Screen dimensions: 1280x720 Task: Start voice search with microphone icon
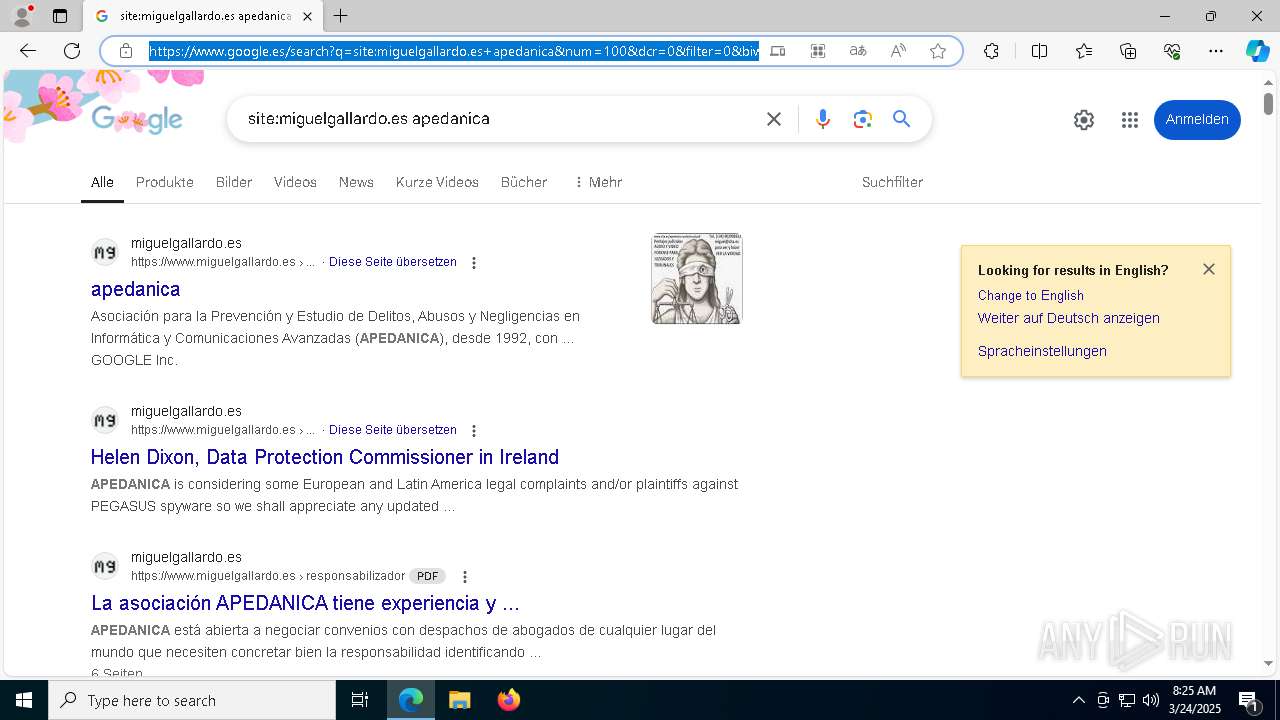click(823, 119)
